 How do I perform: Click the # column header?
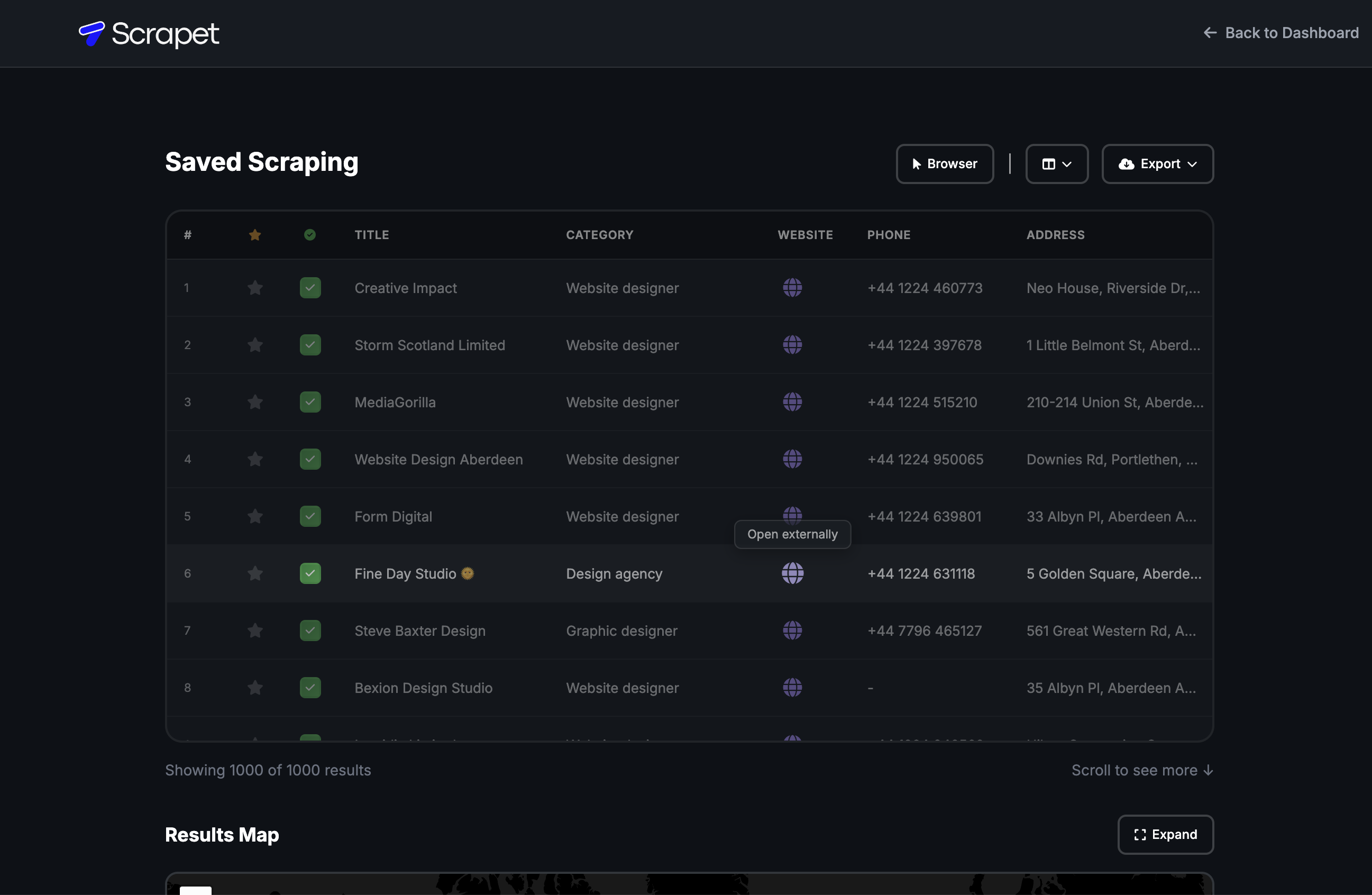(x=188, y=235)
